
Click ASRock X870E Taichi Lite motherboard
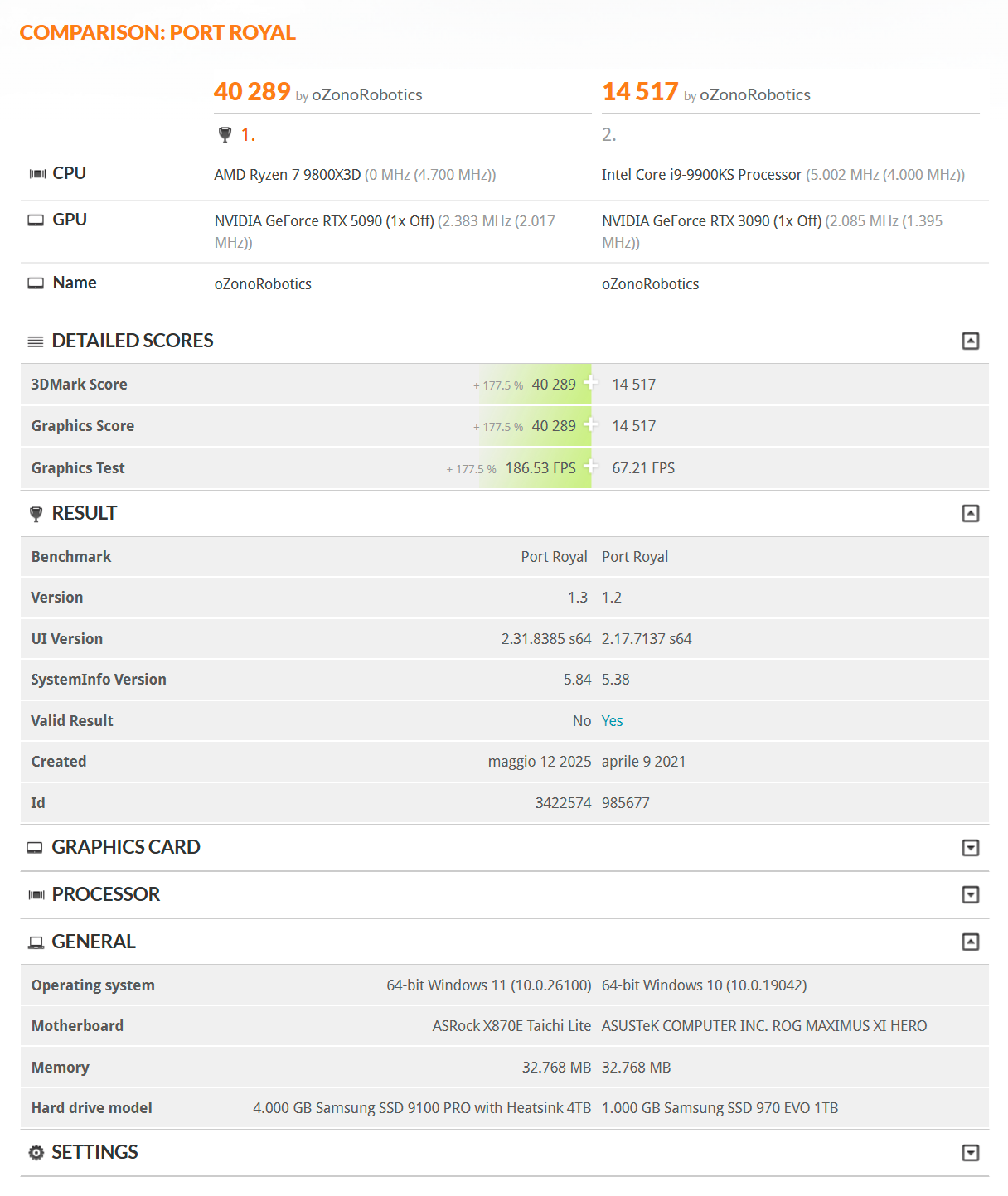tap(511, 1026)
